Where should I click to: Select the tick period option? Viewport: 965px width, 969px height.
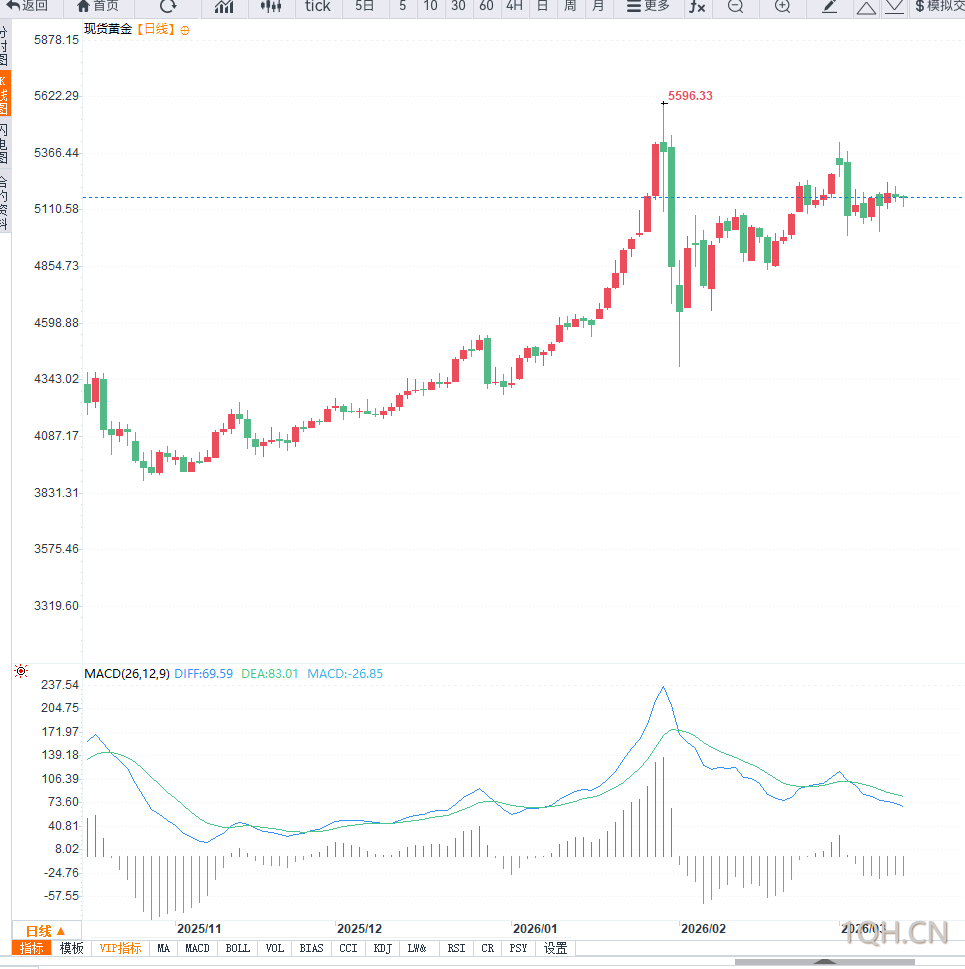(317, 7)
